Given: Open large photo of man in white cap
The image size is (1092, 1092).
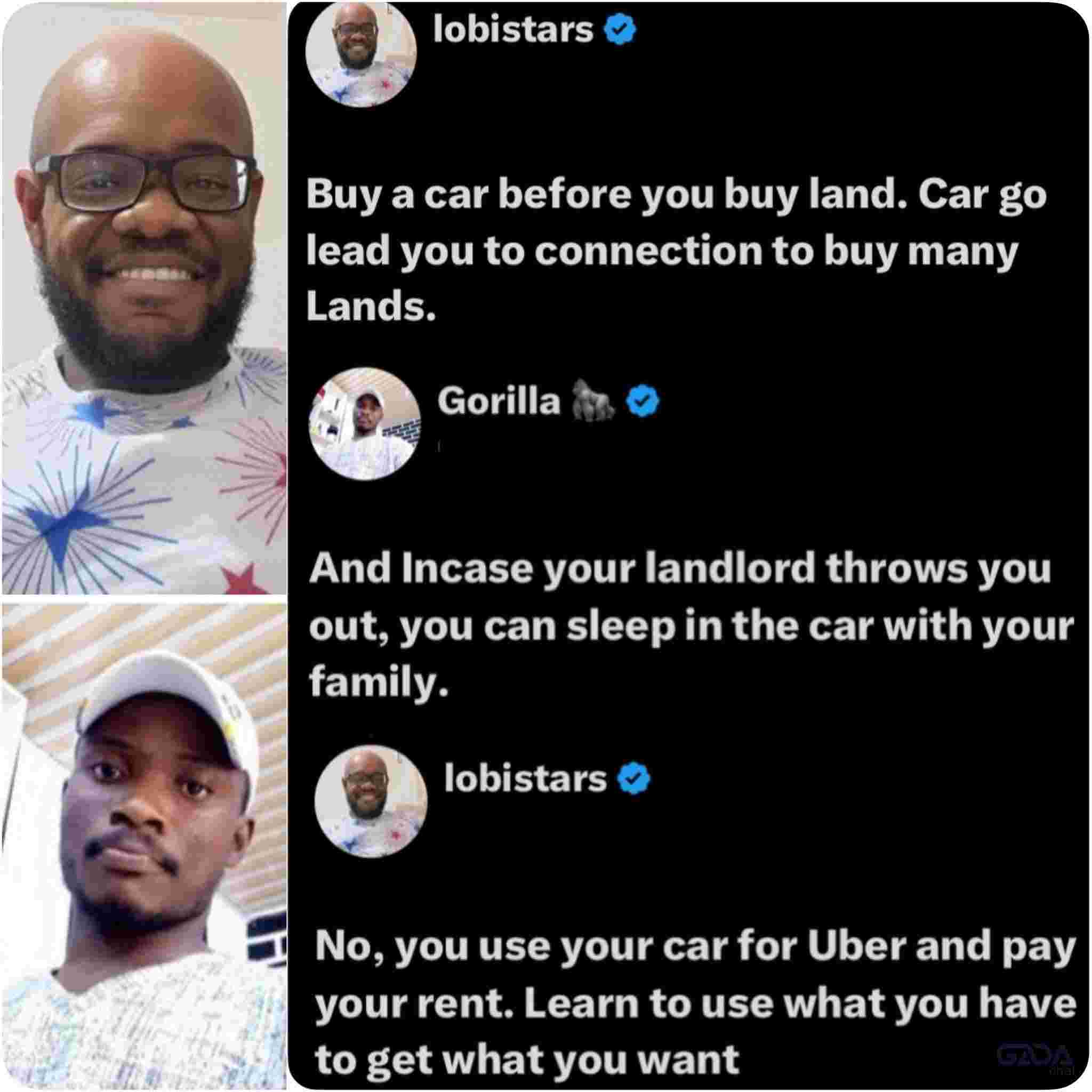Looking at the screenshot, I should pyautogui.click(x=144, y=846).
